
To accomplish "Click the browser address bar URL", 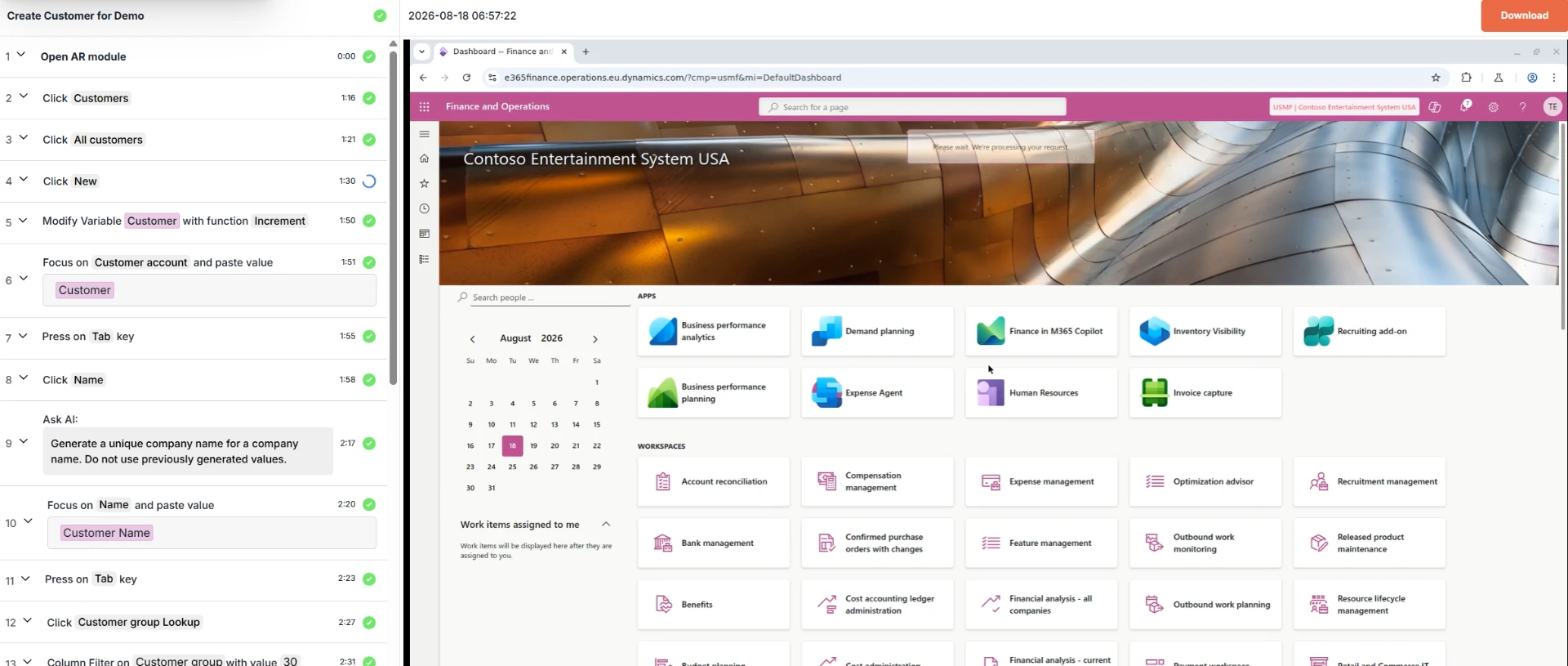I will 673,78.
